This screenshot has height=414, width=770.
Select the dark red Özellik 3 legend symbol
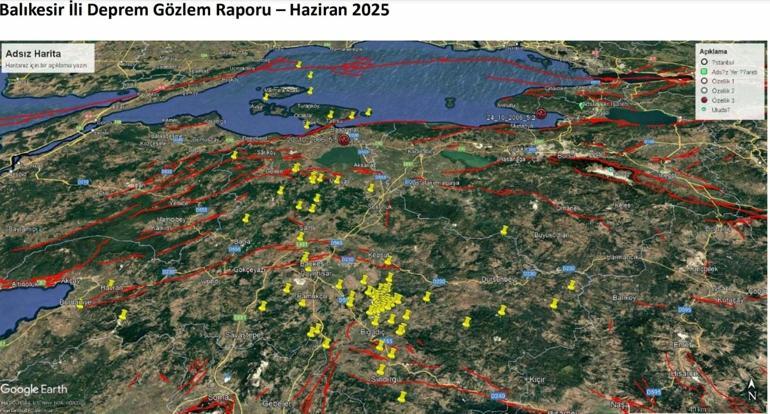pyautogui.click(x=704, y=100)
